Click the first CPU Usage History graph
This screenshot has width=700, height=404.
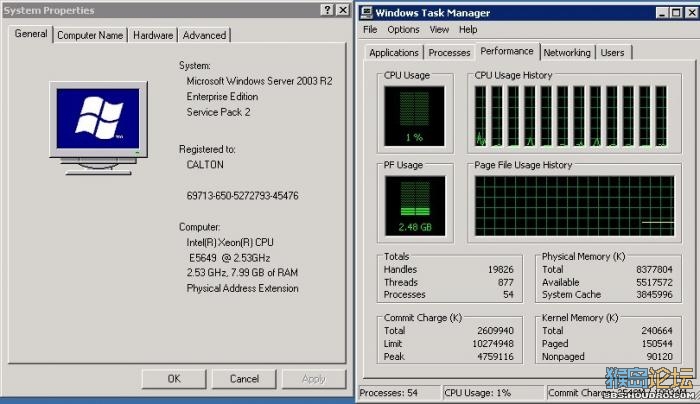[481, 116]
